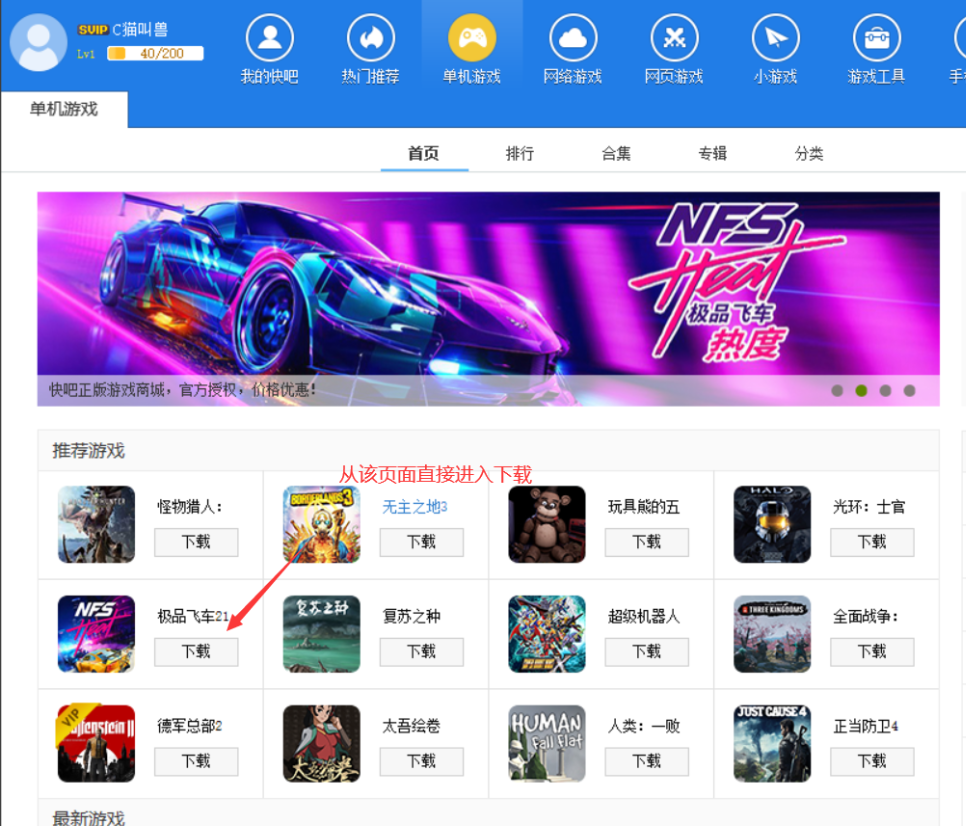Screen dimensions: 966x826
Task: Click the SVIP badge
Action: pyautogui.click(x=93, y=30)
